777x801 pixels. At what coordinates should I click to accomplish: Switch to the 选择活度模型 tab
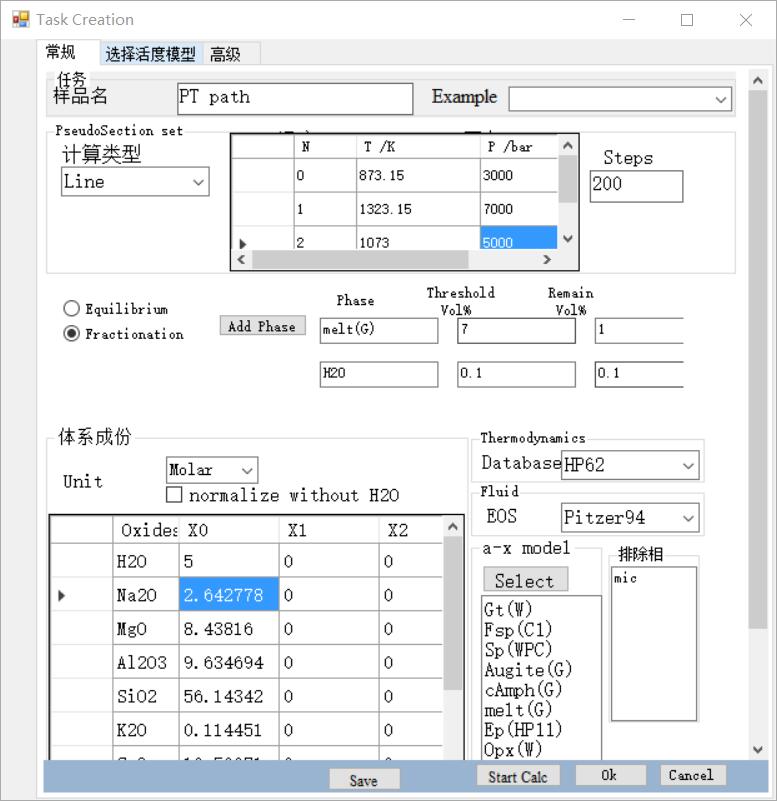point(151,54)
